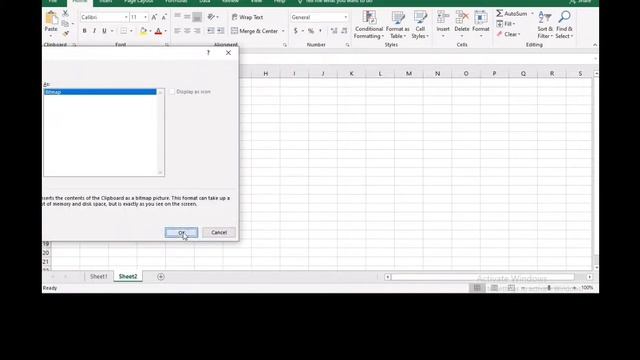Click the Borders icon
Image resolution: width=640 pixels, height=360 pixels.
(x=123, y=31)
